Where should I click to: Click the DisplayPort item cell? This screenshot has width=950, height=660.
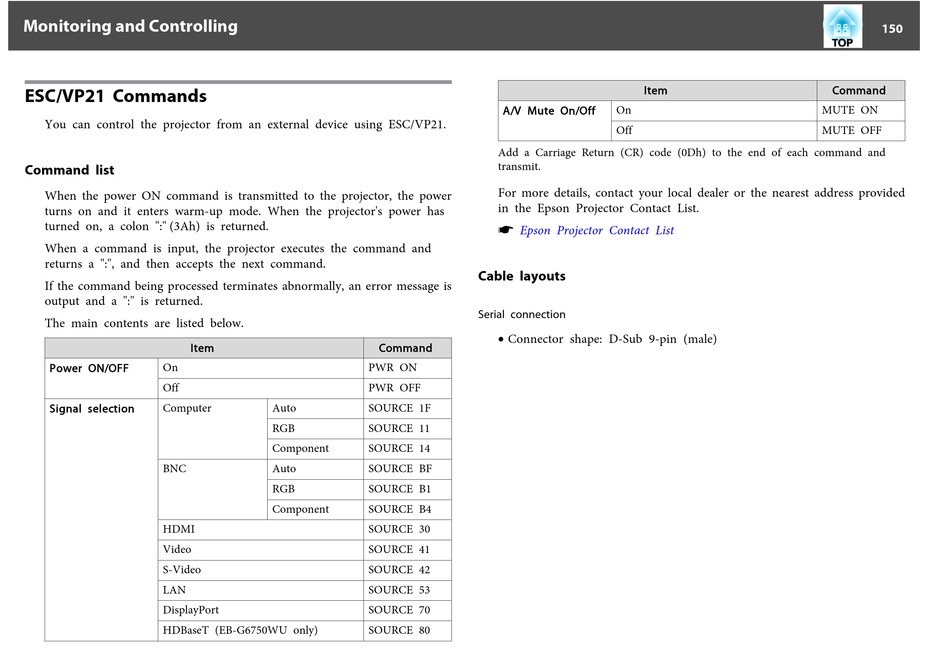[261, 610]
